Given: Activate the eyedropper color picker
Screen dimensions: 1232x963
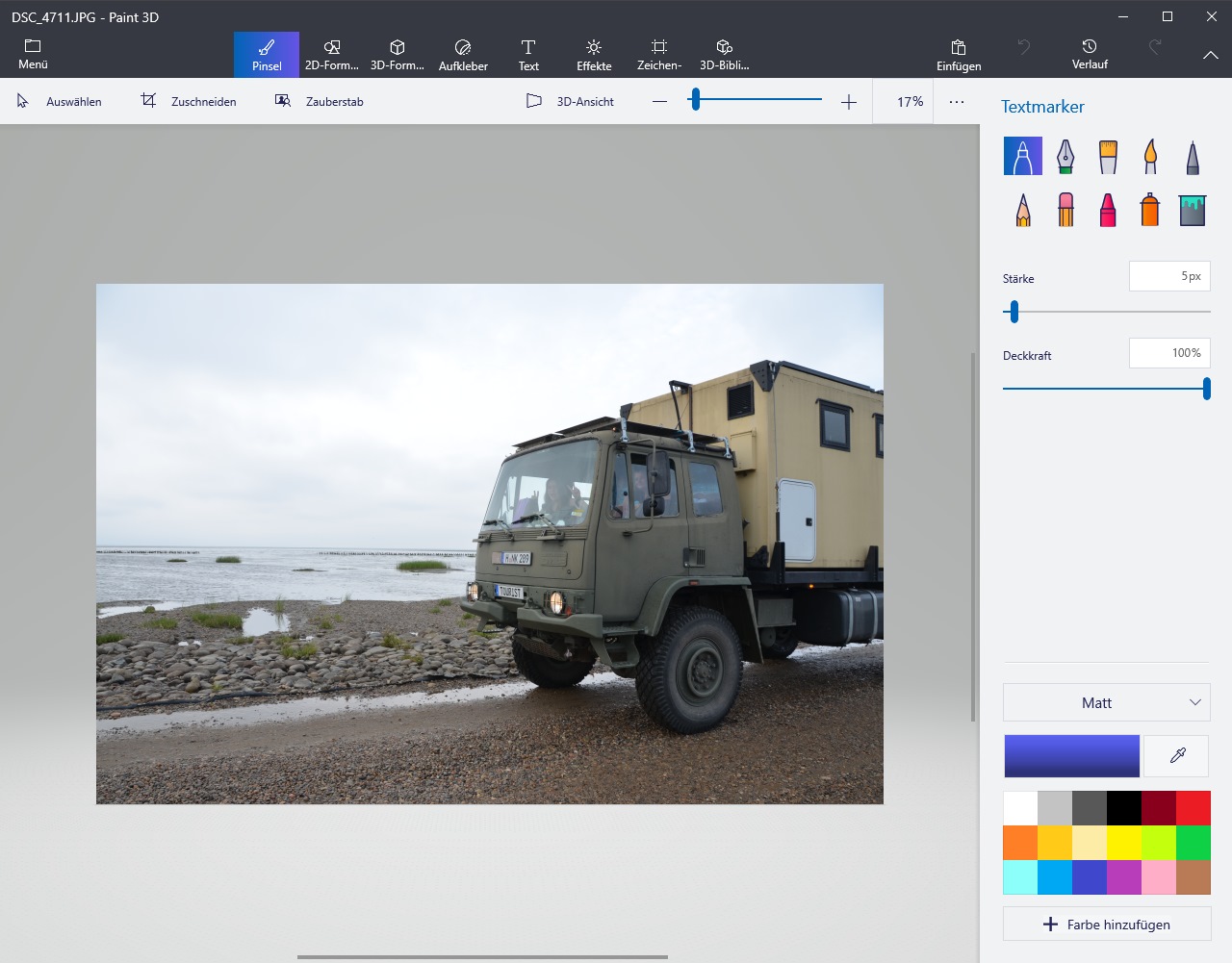Looking at the screenshot, I should [x=1177, y=756].
